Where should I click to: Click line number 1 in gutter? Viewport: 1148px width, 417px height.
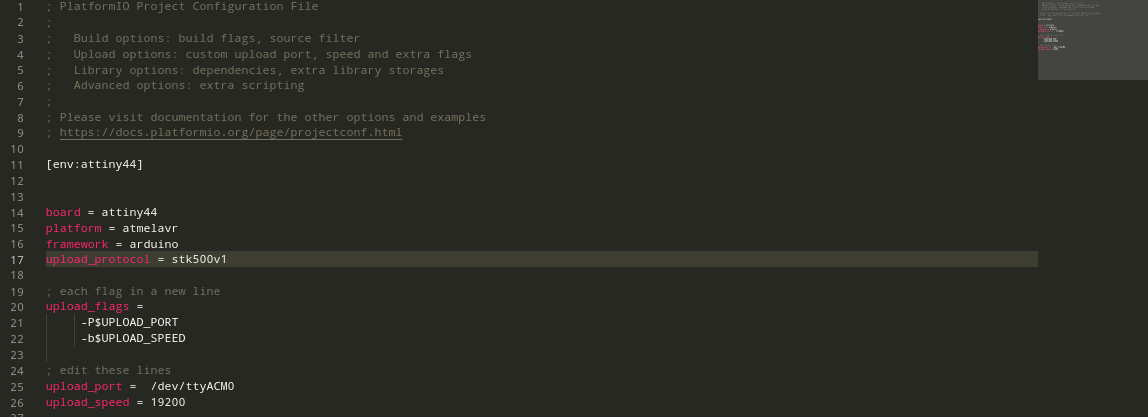click(x=20, y=7)
